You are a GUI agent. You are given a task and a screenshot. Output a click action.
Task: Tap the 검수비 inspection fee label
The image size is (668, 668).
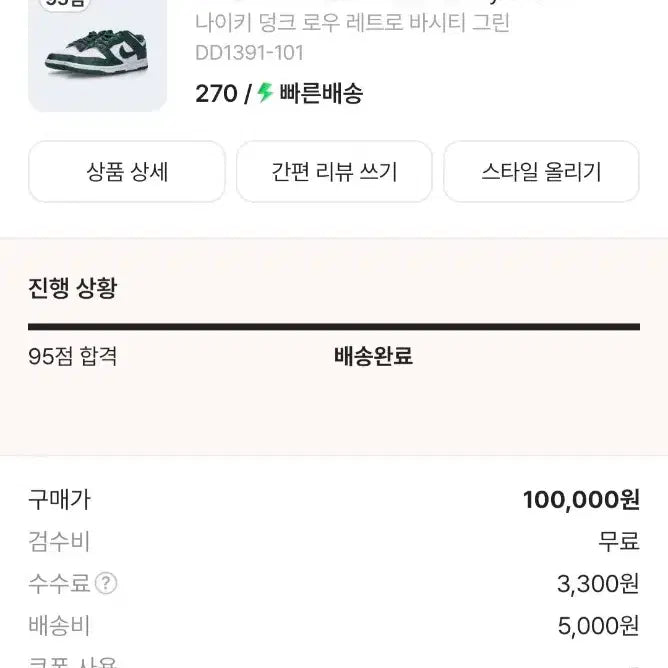click(x=59, y=542)
